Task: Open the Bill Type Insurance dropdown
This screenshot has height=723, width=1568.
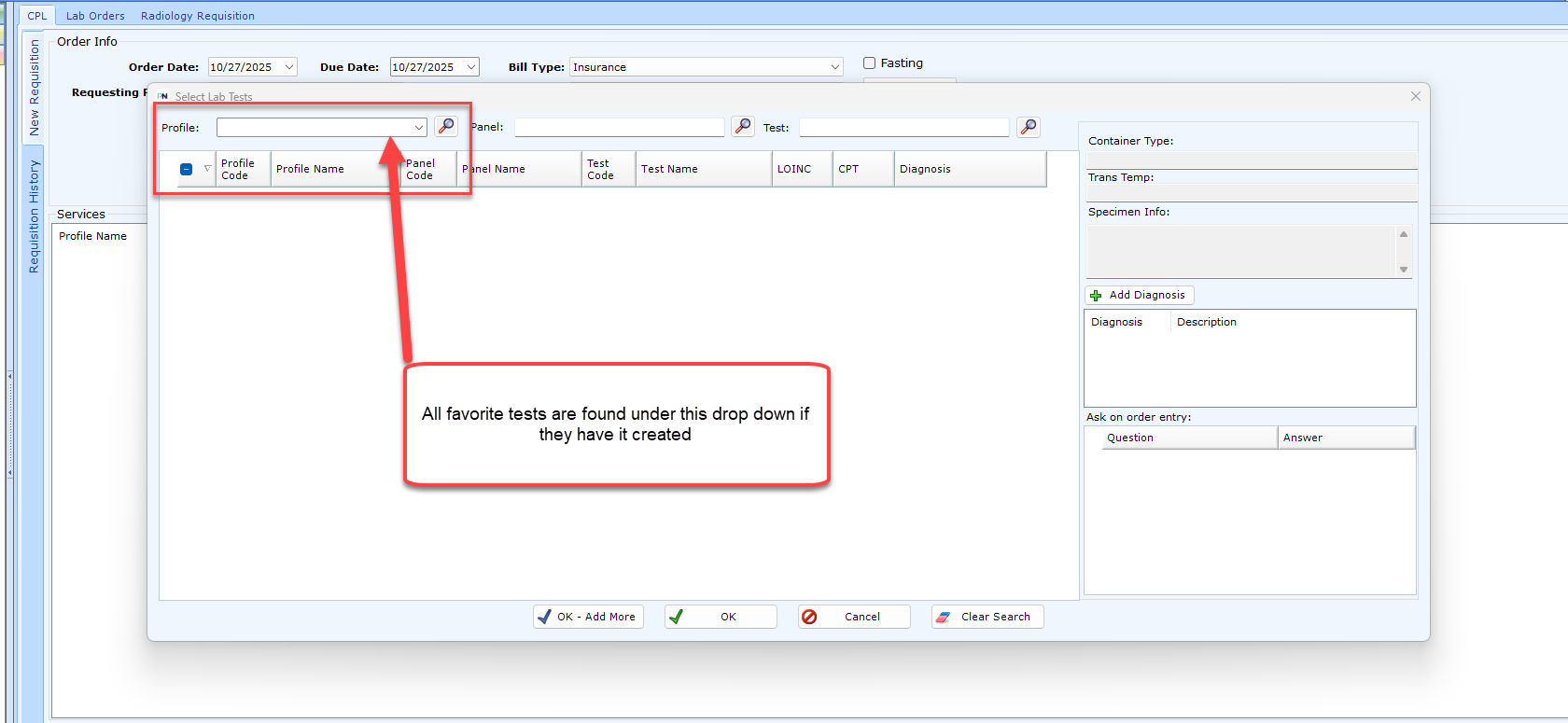Action: 834,67
